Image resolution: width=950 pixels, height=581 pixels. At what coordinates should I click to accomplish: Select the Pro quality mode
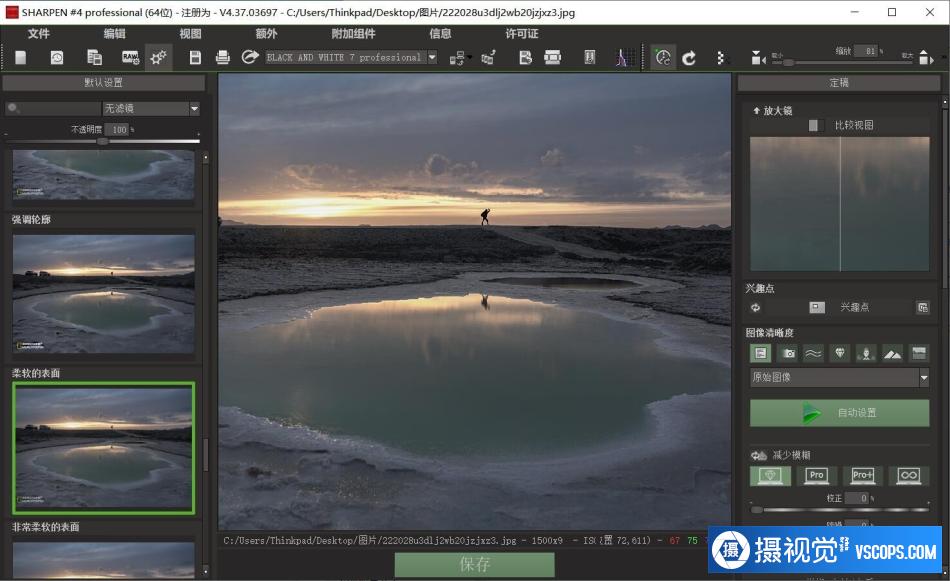(817, 476)
